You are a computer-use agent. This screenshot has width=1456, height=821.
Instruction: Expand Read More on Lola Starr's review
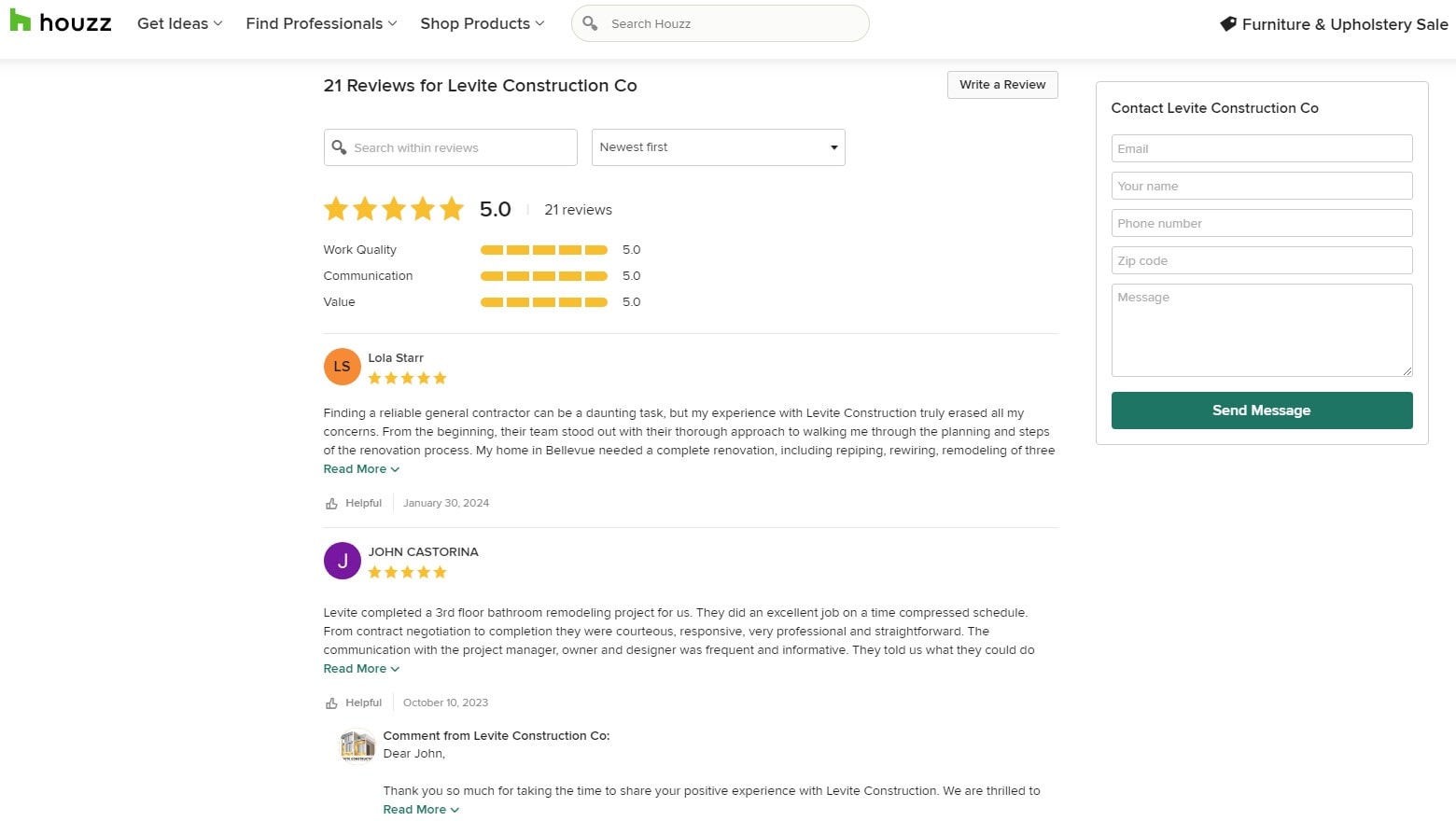pos(361,469)
